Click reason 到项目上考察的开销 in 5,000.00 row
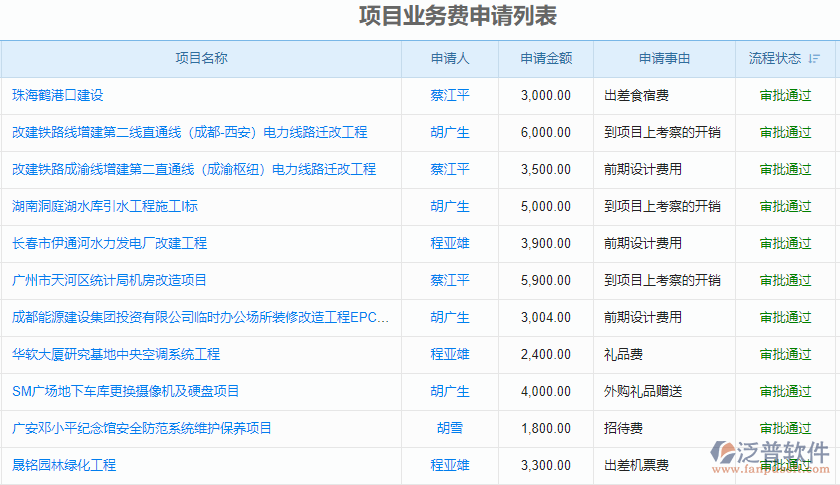 [x=662, y=206]
